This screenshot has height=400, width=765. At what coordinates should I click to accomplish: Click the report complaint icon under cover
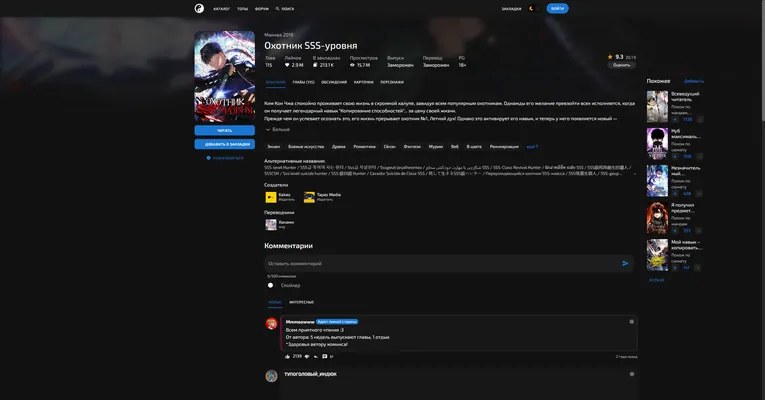pos(208,158)
